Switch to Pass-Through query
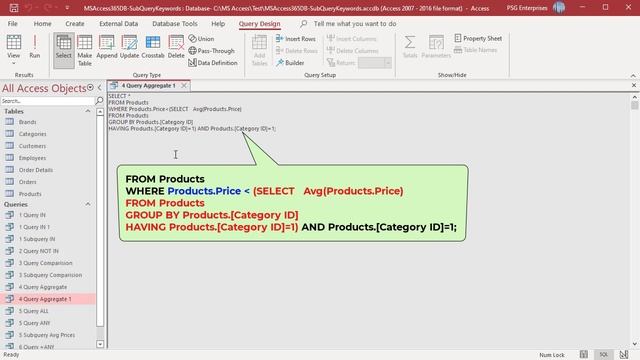 (211, 51)
